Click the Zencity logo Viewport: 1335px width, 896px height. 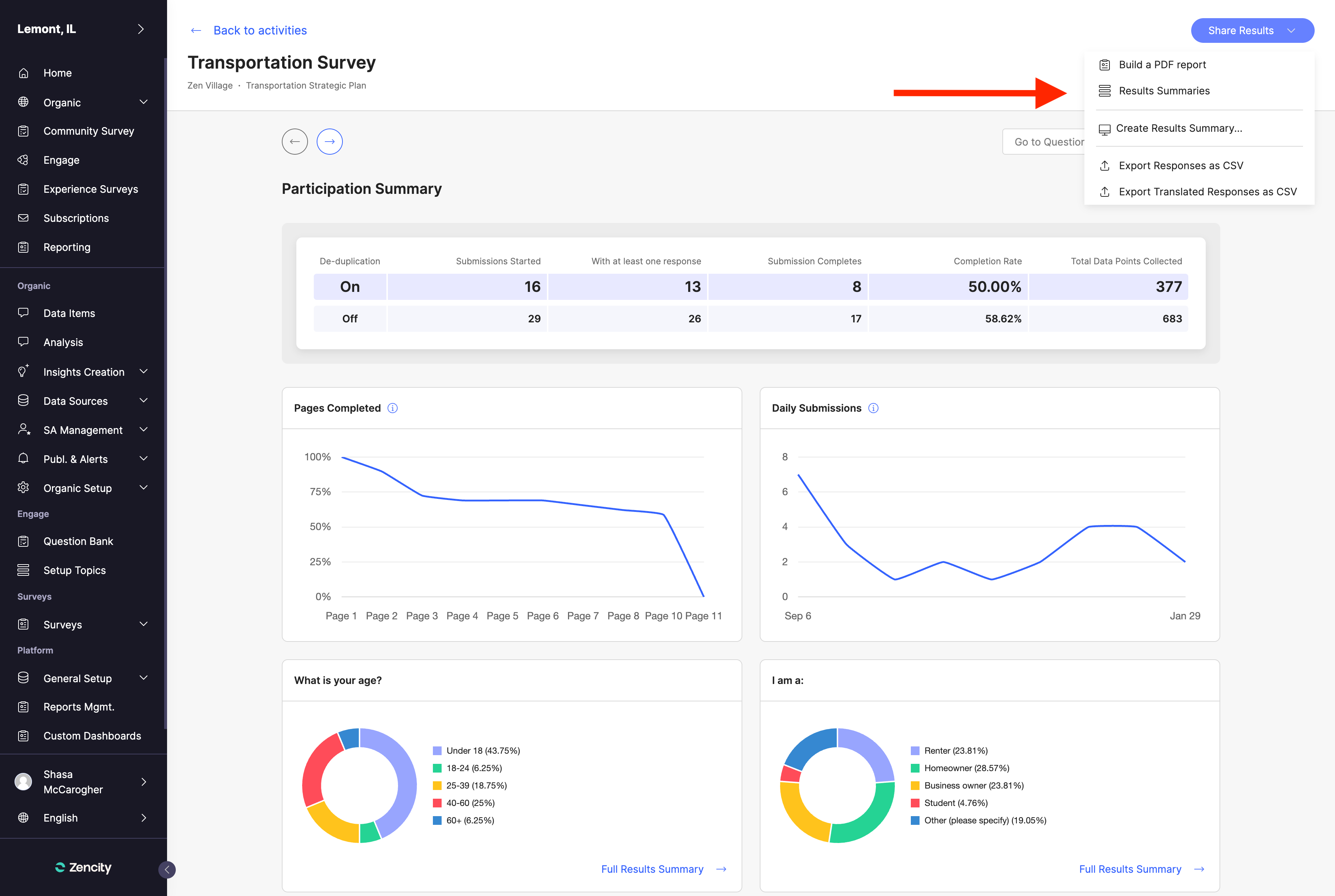[84, 867]
